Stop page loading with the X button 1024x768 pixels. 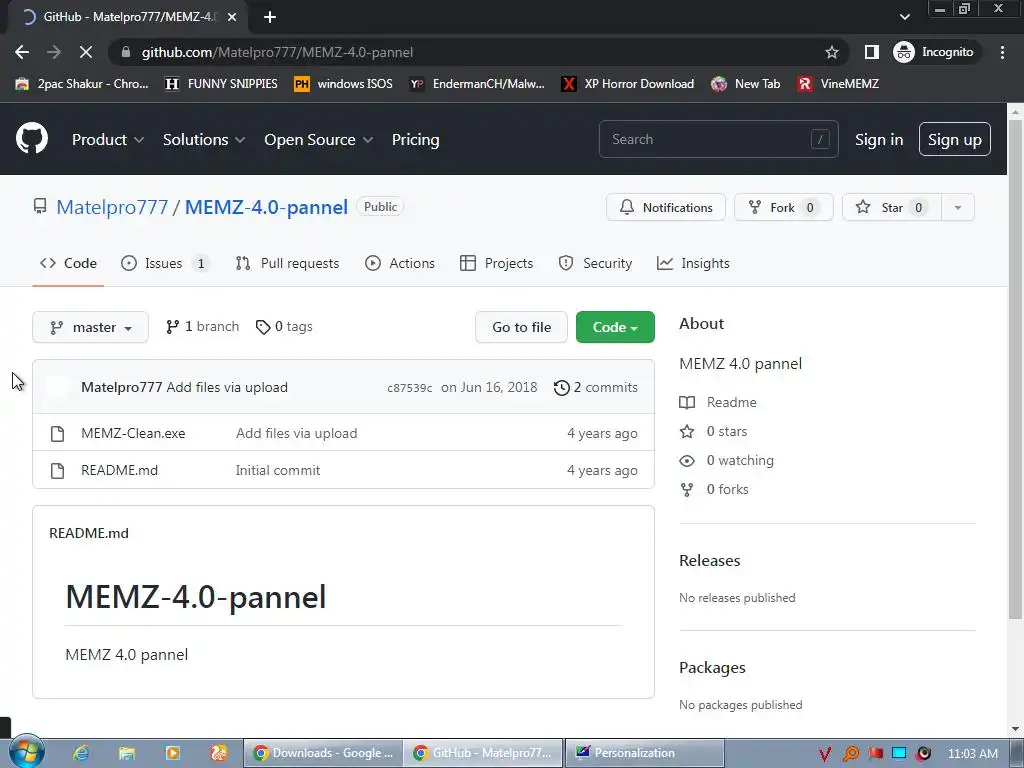[x=86, y=52]
